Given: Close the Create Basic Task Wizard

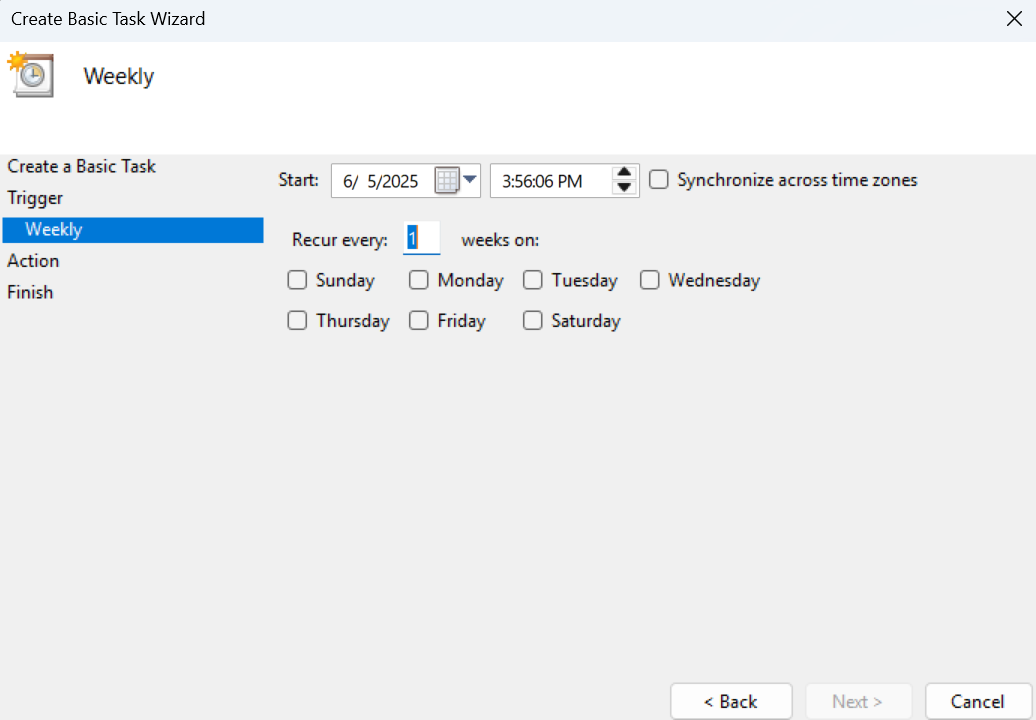Looking at the screenshot, I should pos(1013,19).
